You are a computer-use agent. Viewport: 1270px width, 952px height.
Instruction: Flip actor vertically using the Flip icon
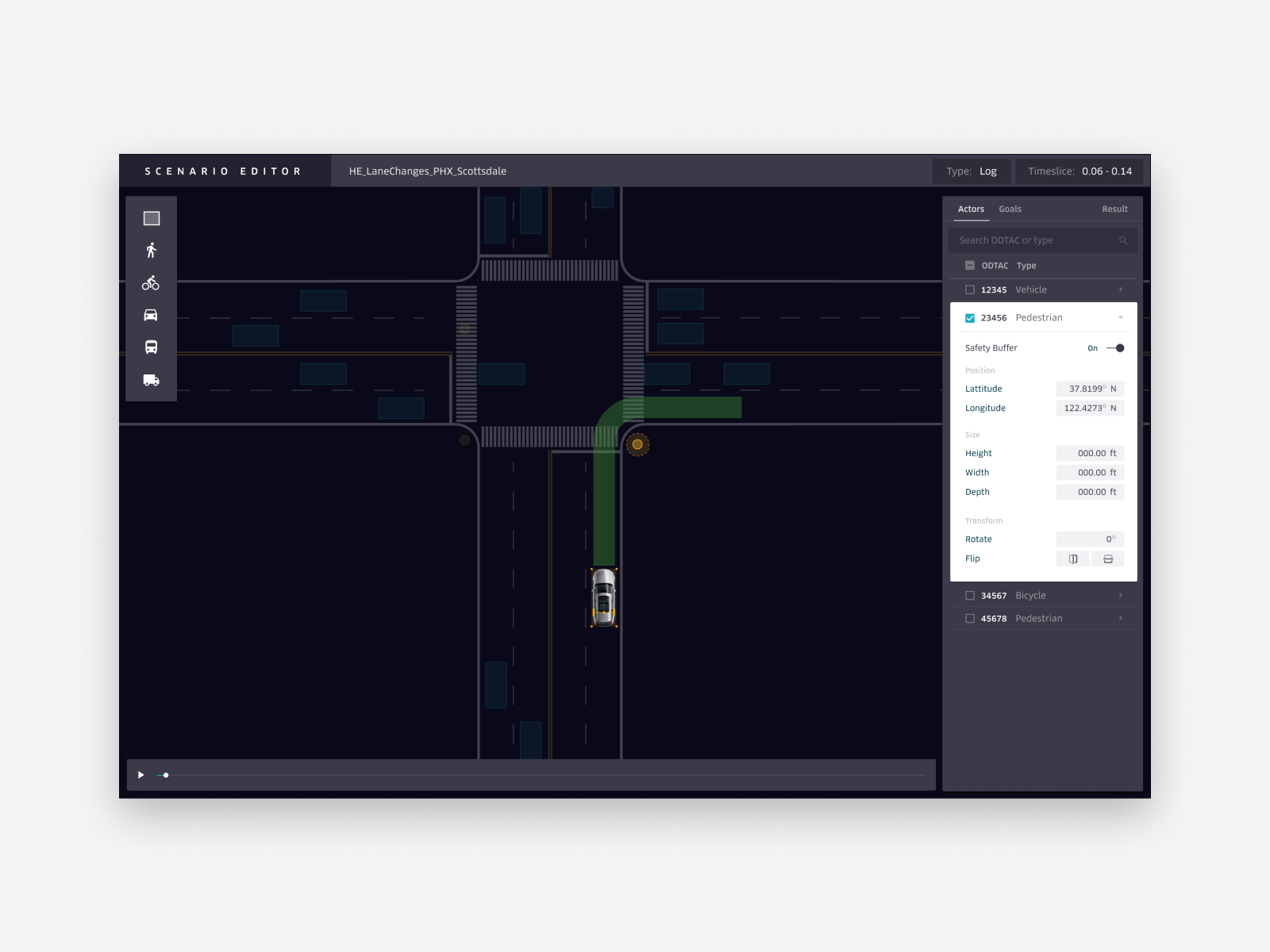coord(1108,559)
